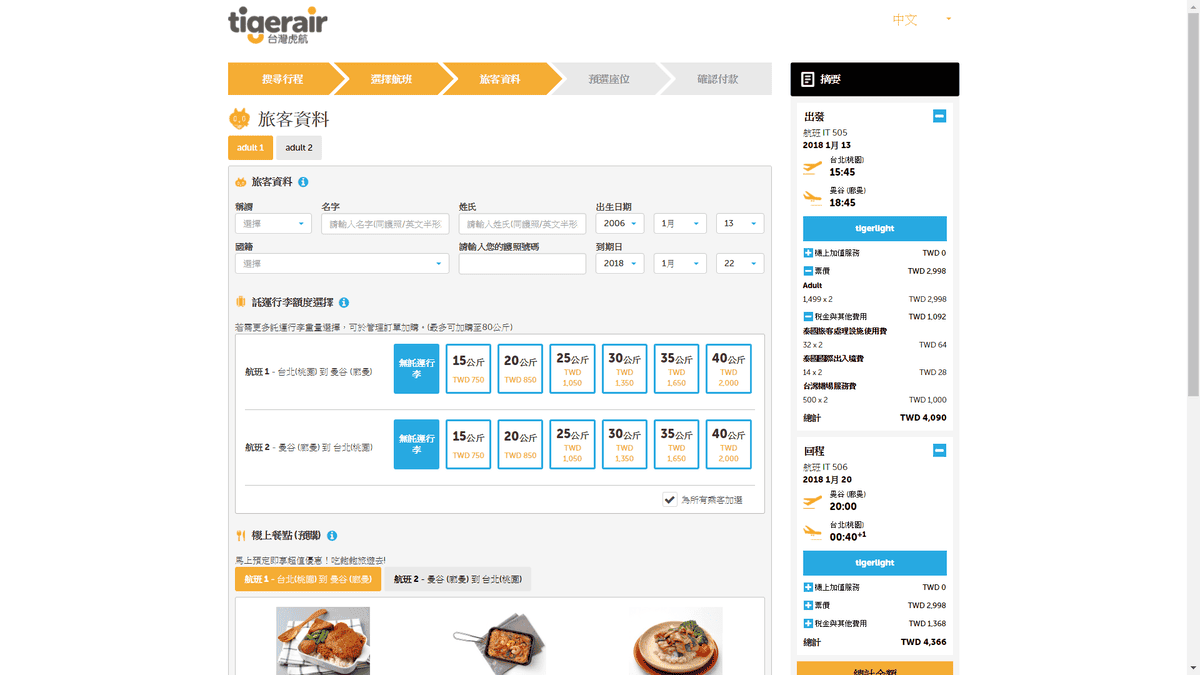Open the 稱謂 dropdown
1200x675 pixels.
pos(273,224)
